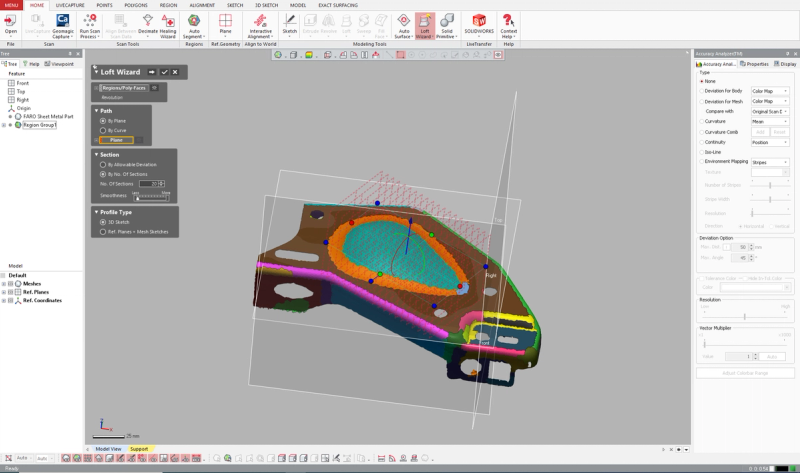The image size is (800, 473).
Task: Select the By Plane path option
Action: [x=103, y=121]
